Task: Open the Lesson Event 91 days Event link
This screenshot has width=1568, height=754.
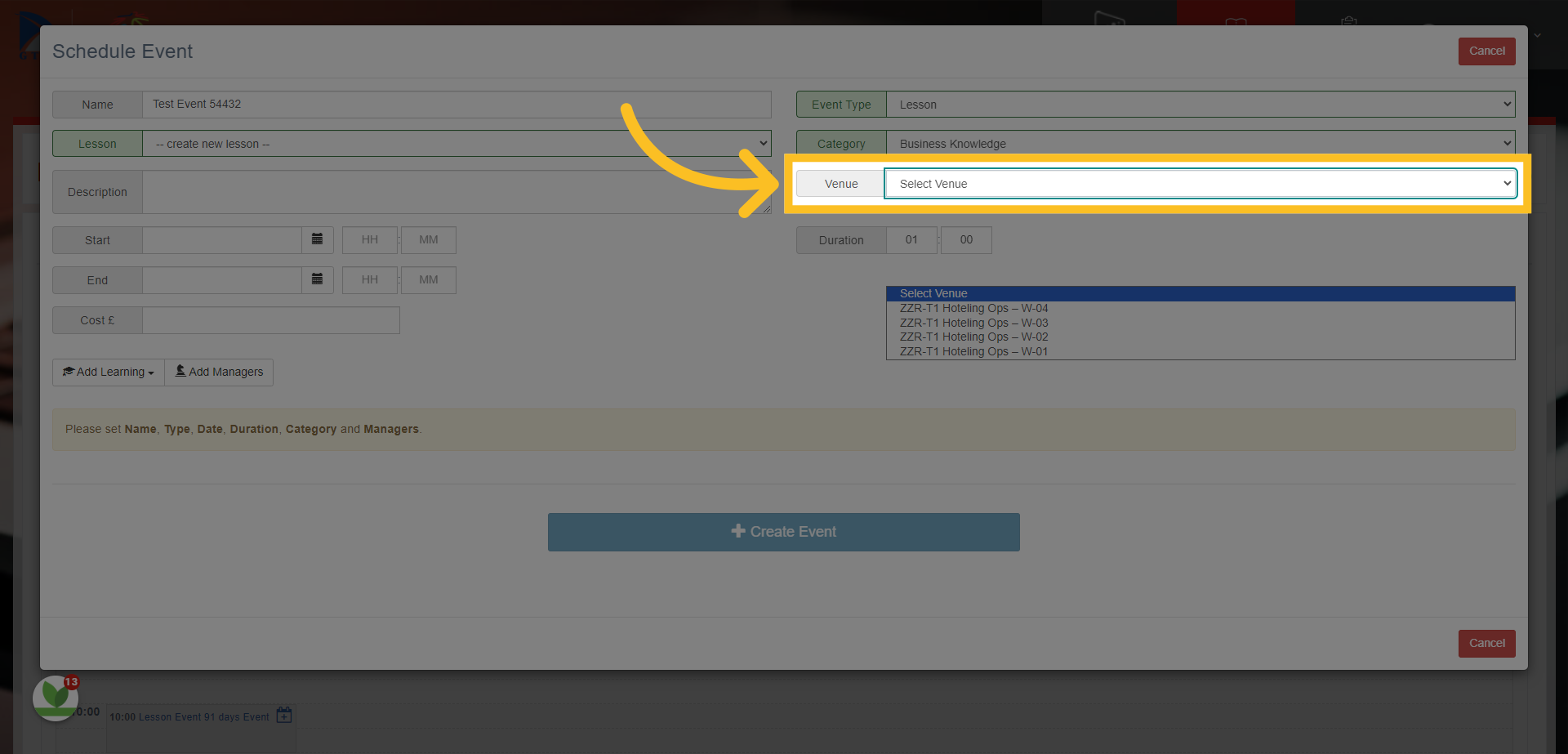Action: [x=203, y=717]
